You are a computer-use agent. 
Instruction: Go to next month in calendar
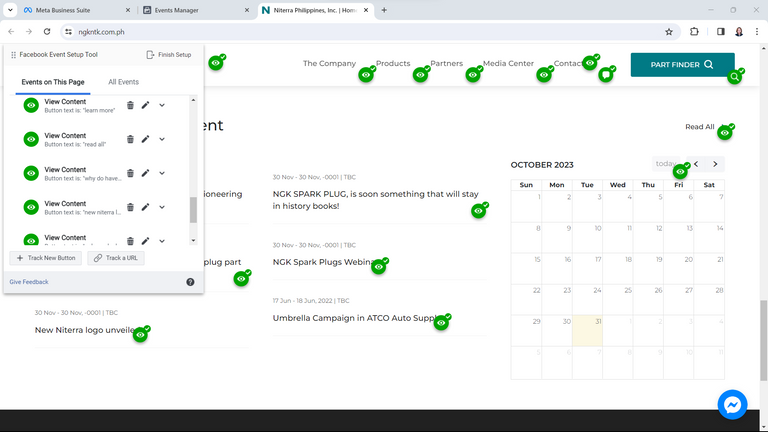(x=715, y=164)
